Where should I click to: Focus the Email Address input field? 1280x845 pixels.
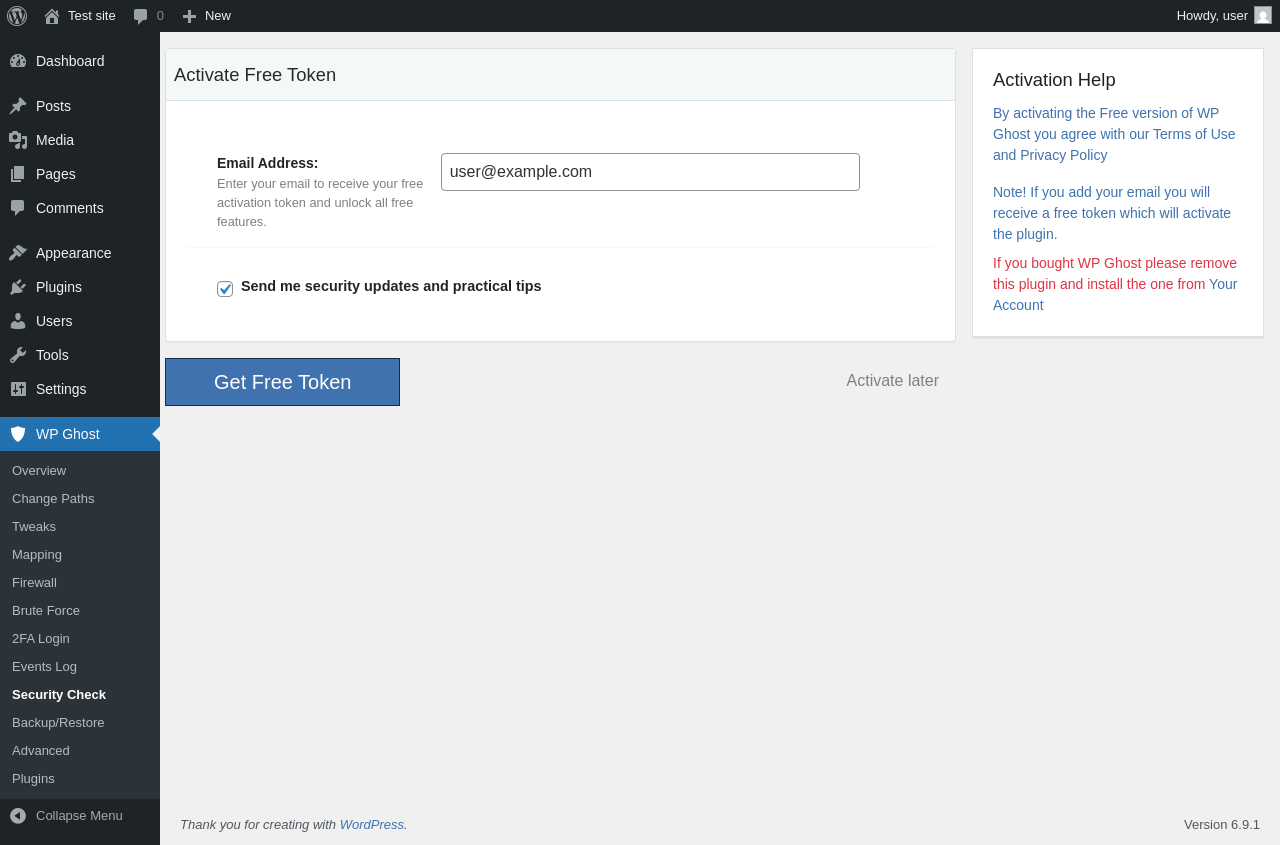point(650,172)
